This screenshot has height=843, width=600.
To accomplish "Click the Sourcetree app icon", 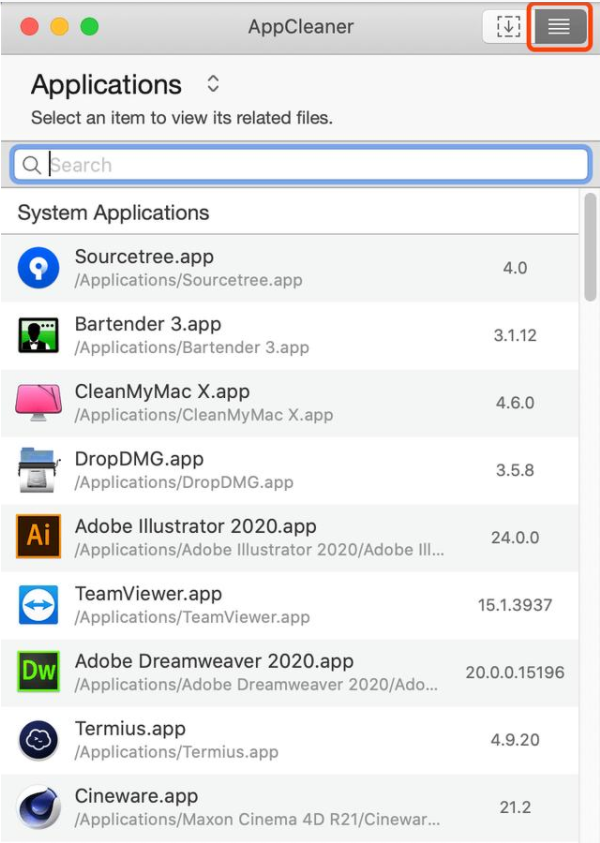I will click(x=39, y=268).
